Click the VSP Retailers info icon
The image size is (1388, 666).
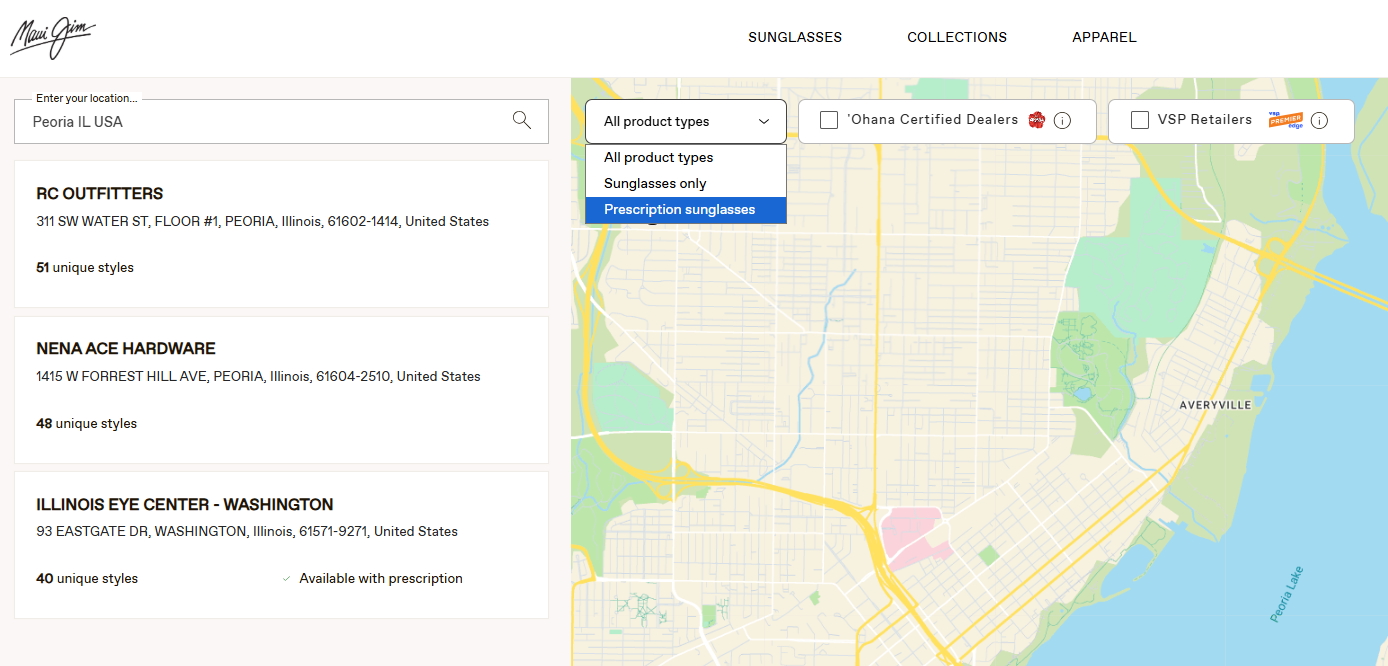[x=1319, y=121]
